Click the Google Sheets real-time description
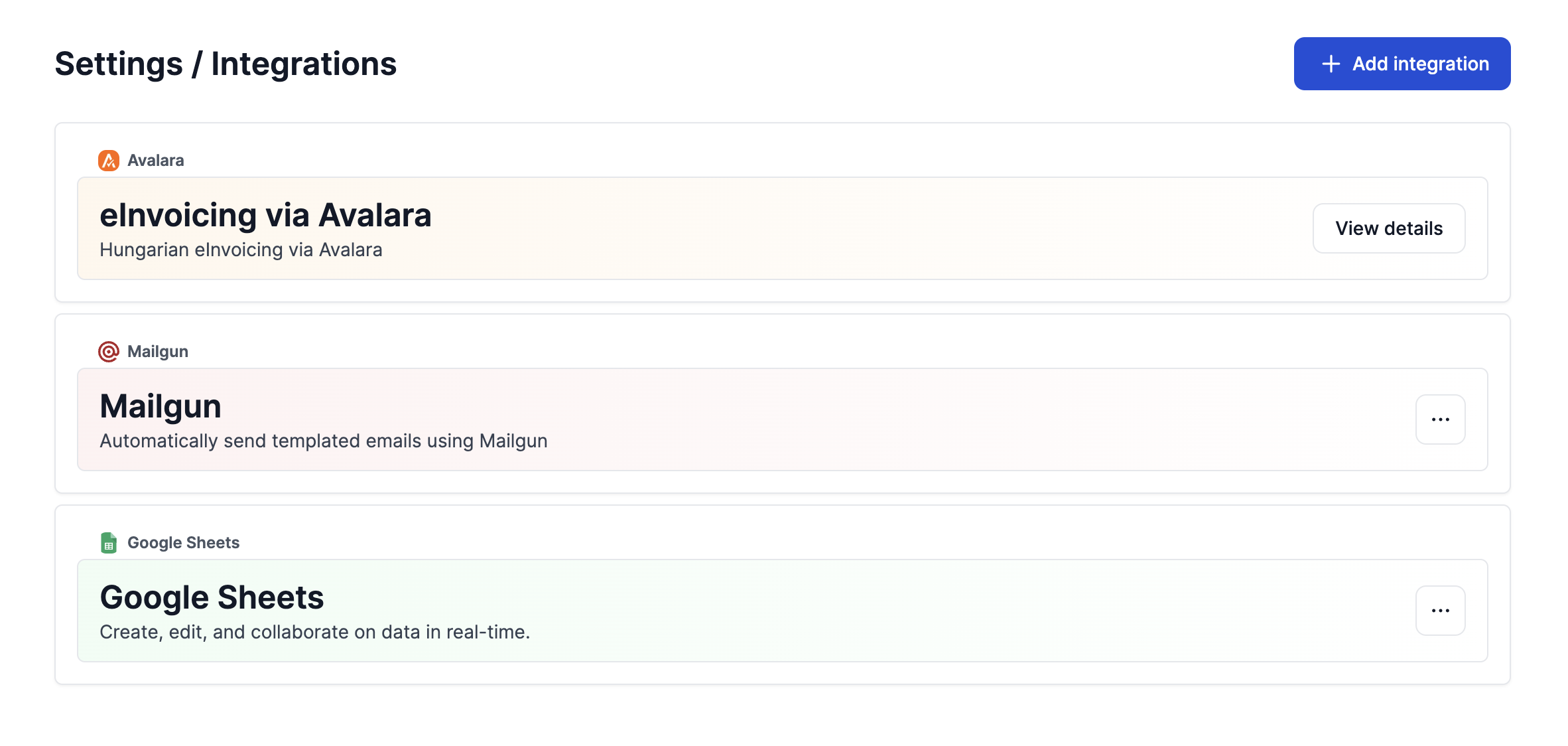 314,633
